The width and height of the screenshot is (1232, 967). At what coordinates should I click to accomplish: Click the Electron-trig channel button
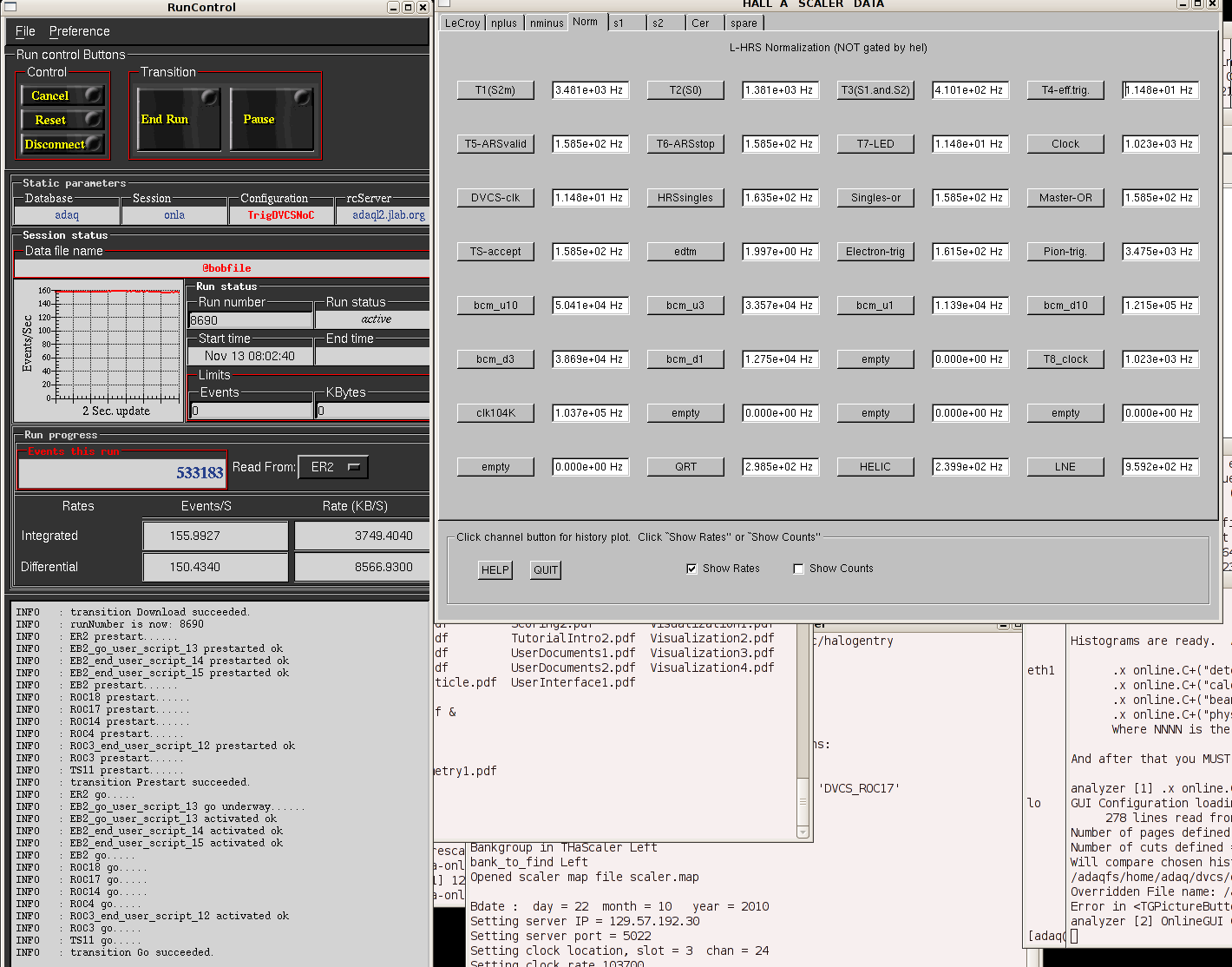(x=875, y=252)
